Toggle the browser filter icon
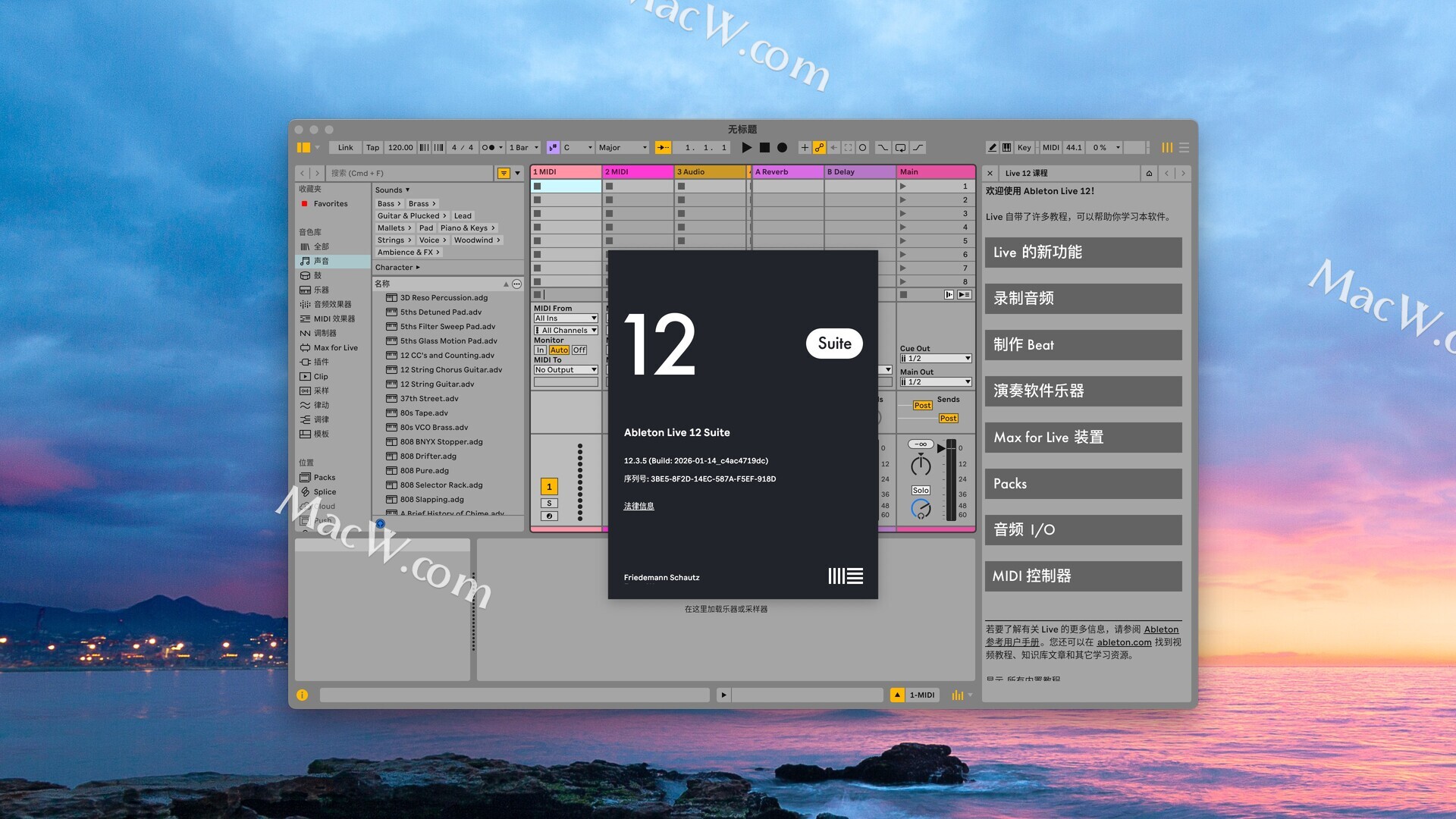 point(504,174)
